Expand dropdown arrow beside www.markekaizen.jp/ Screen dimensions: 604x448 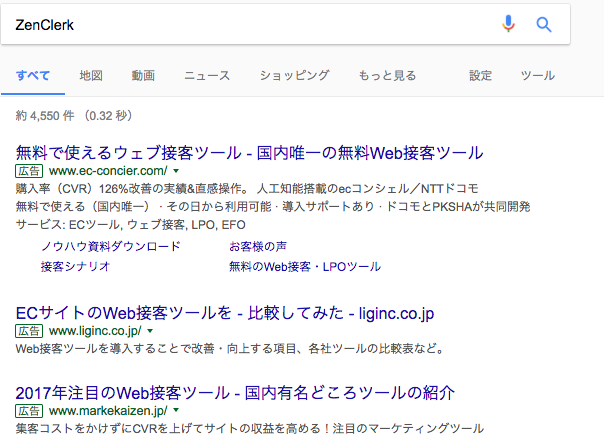click(x=176, y=410)
